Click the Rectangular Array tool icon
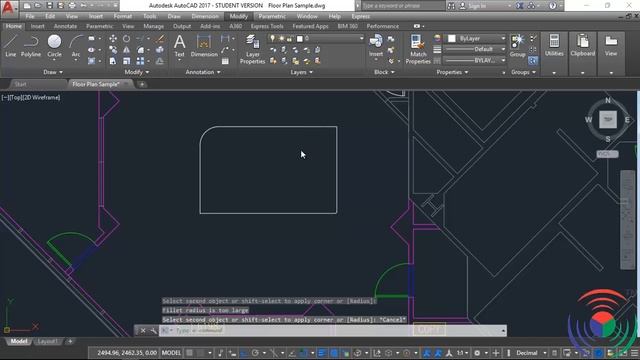The width and height of the screenshot is (640, 360). click(140, 61)
